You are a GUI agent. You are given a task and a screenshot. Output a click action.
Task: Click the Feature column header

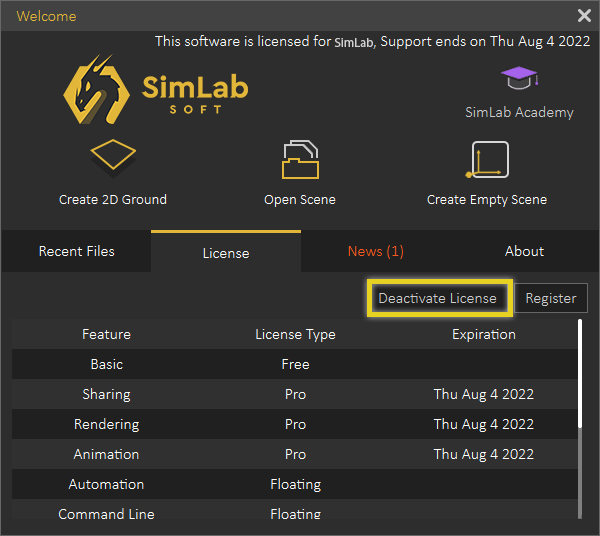(x=106, y=334)
